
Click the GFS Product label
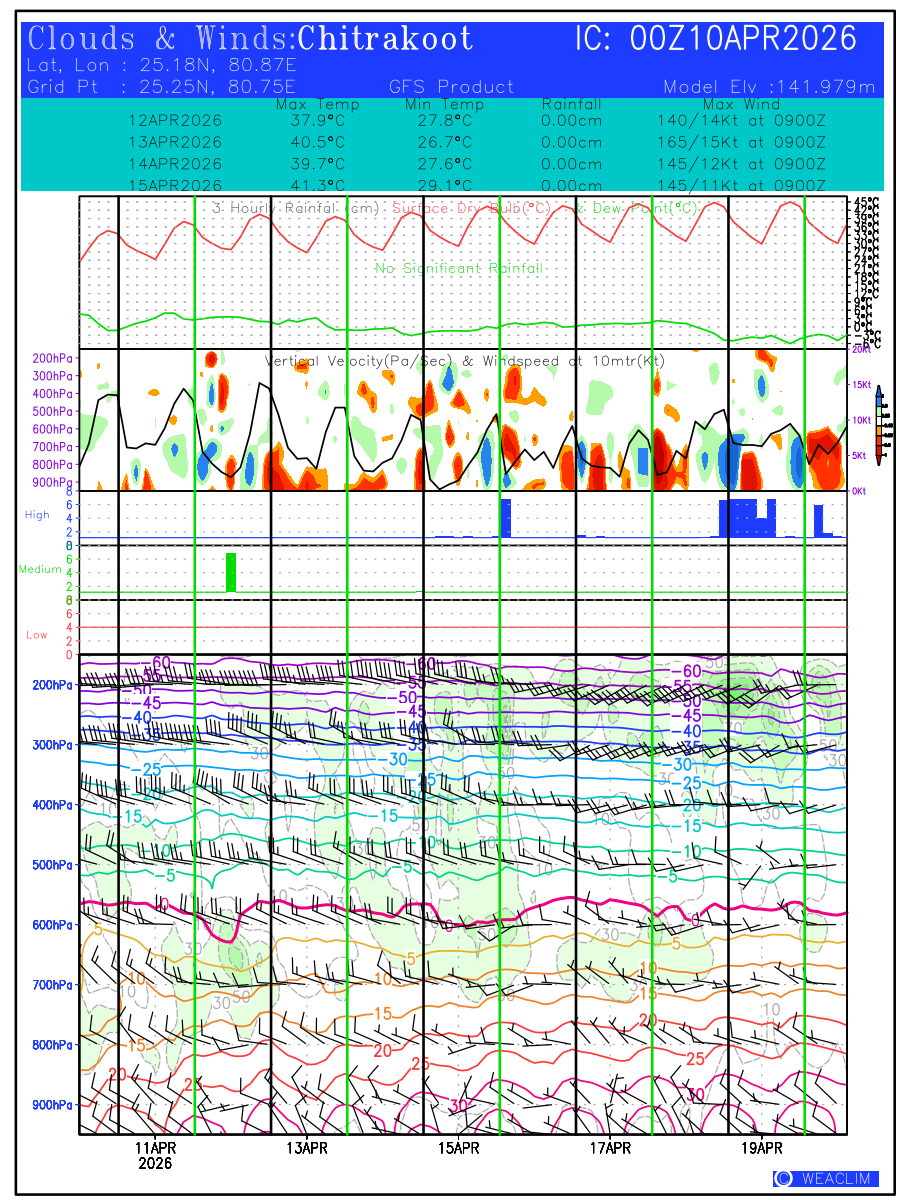pyautogui.click(x=451, y=87)
